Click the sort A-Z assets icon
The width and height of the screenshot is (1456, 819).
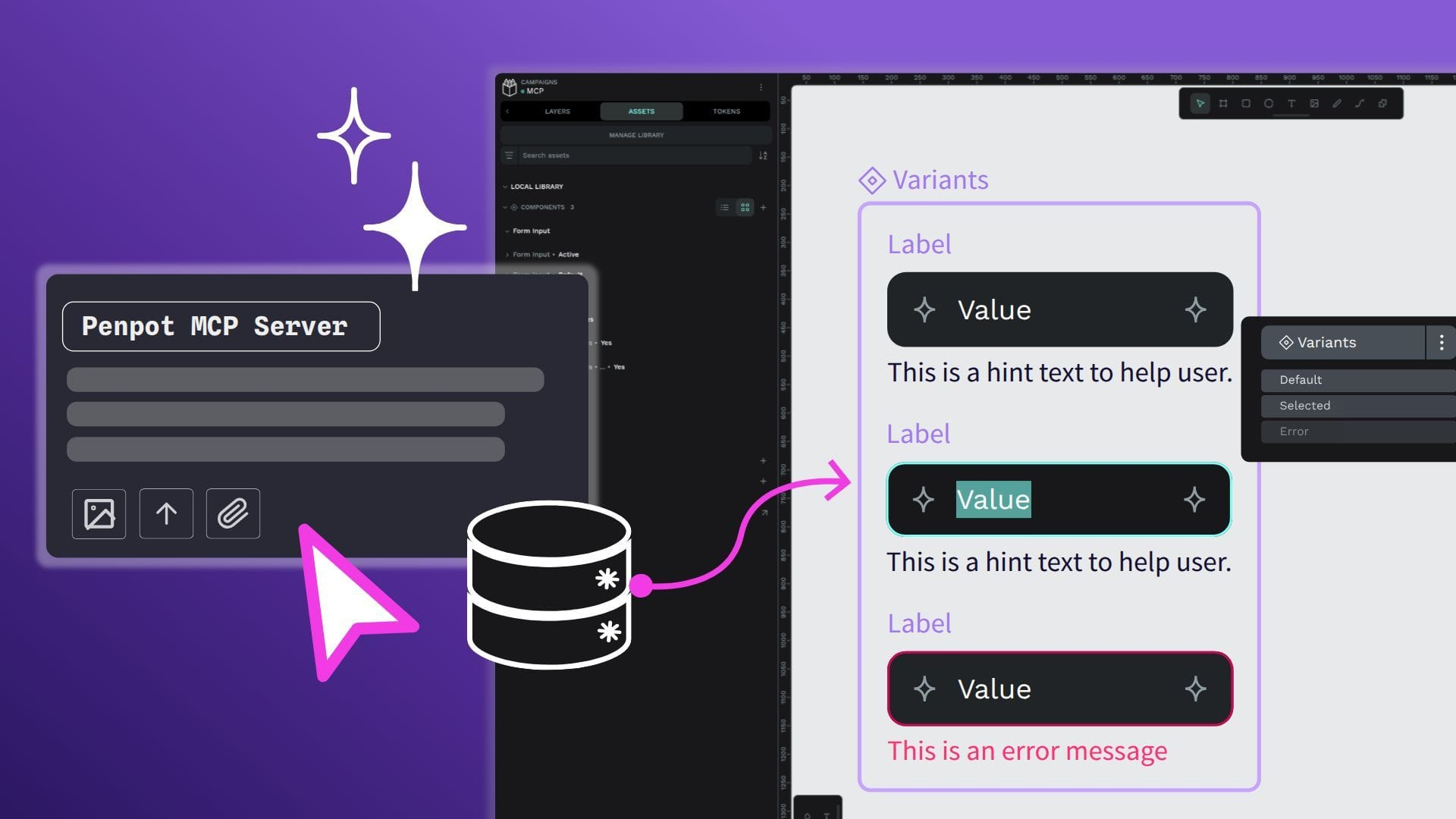763,155
